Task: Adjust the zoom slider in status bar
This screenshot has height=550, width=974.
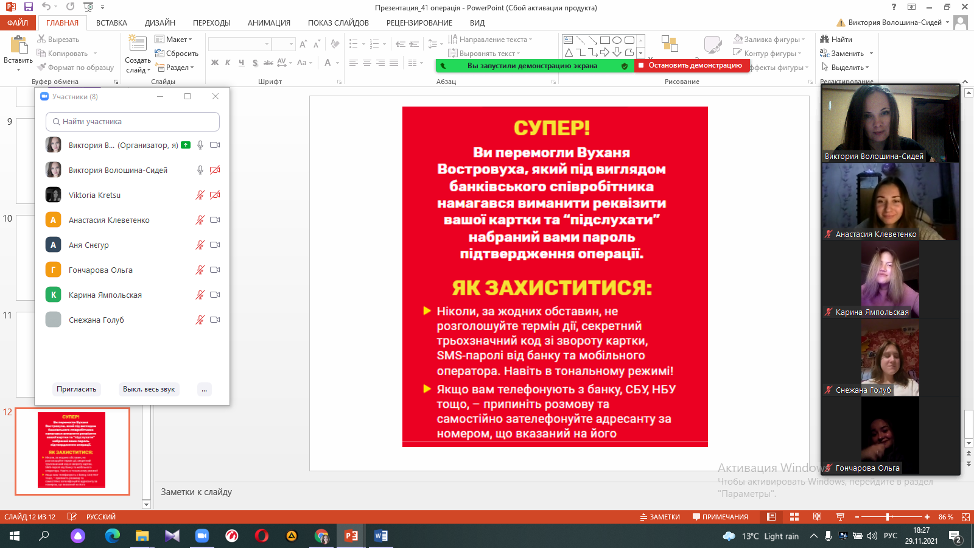Action: click(888, 516)
